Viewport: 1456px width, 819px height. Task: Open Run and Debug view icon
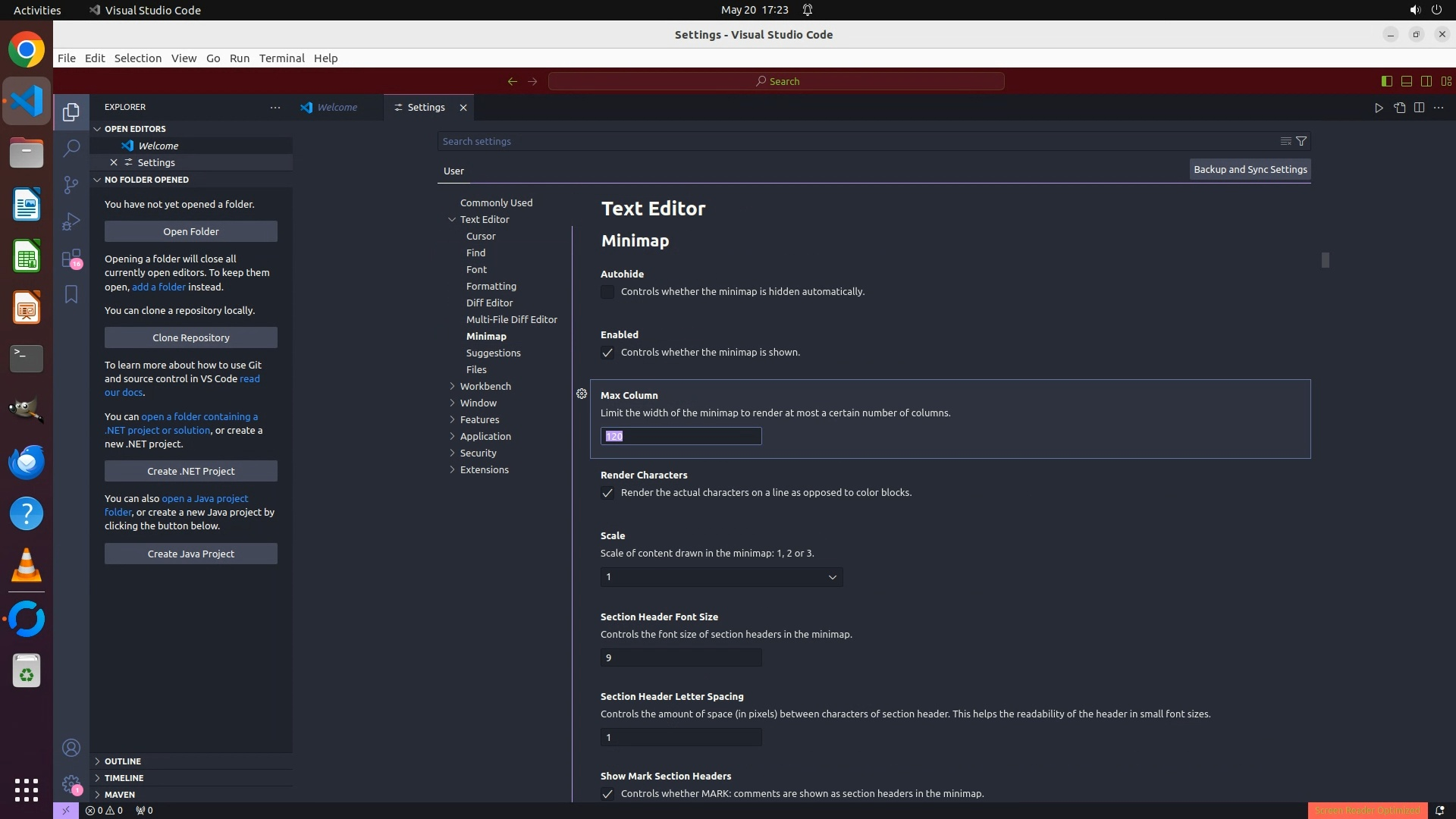(71, 221)
